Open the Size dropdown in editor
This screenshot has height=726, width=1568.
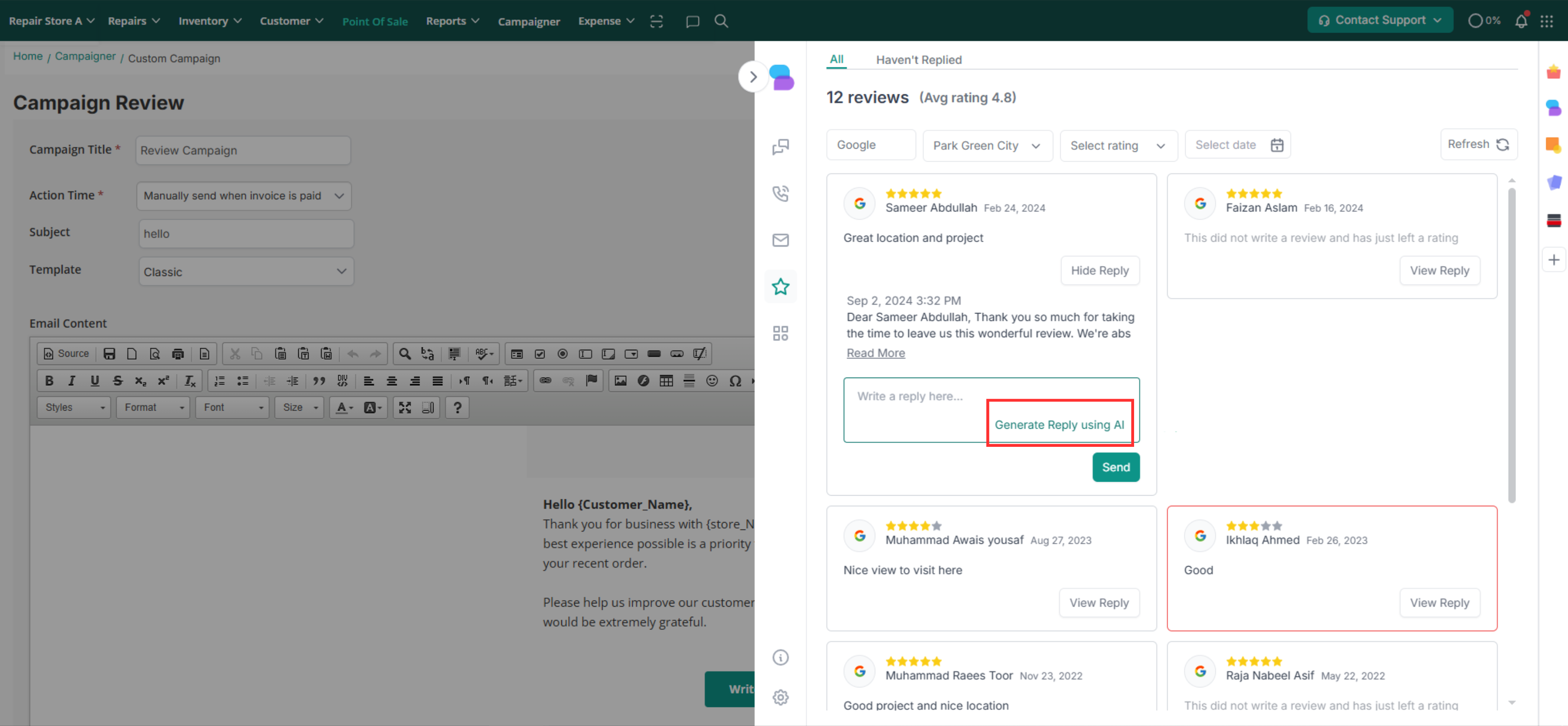300,408
